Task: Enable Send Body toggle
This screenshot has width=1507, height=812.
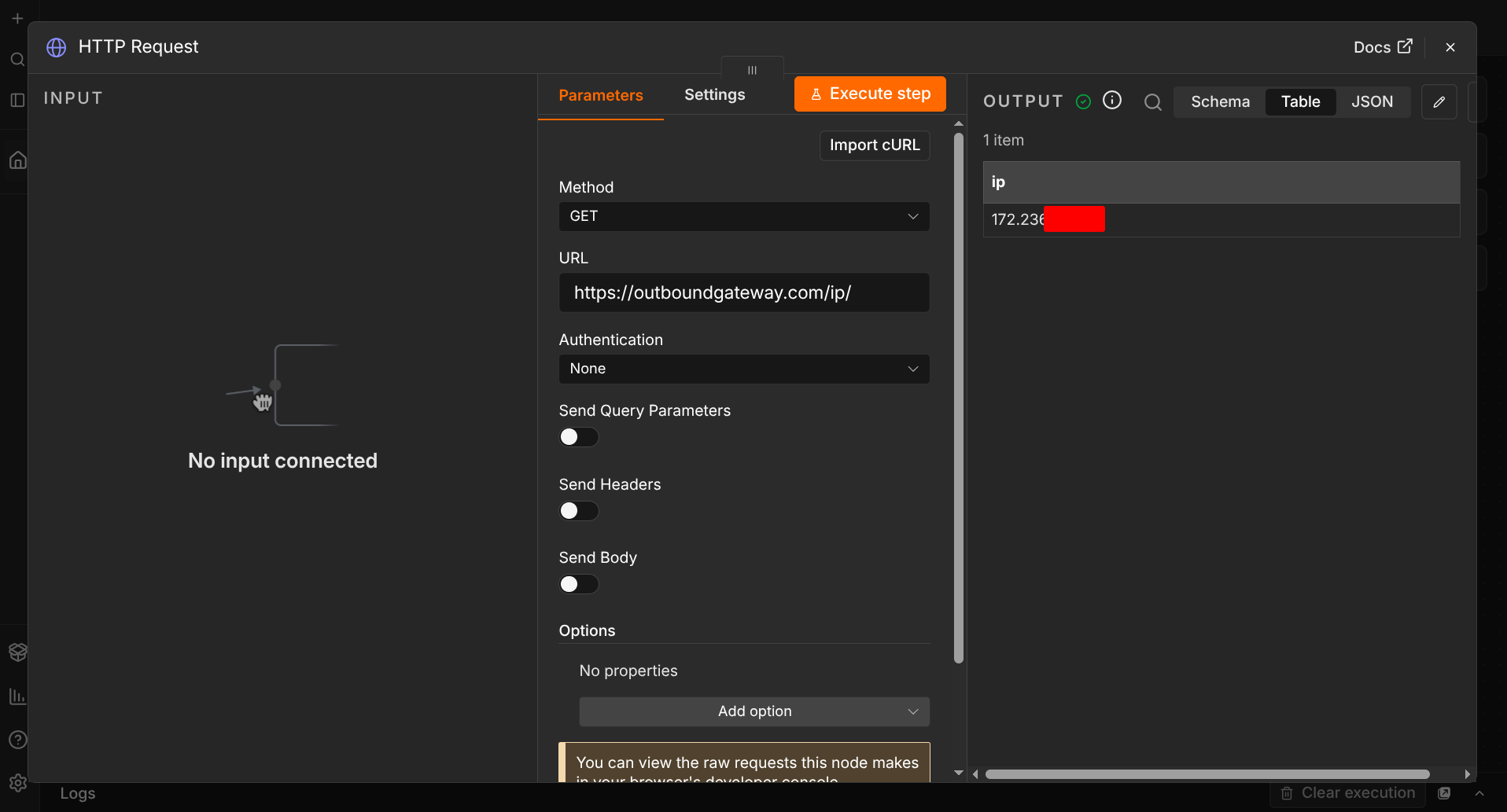Action: click(x=579, y=584)
